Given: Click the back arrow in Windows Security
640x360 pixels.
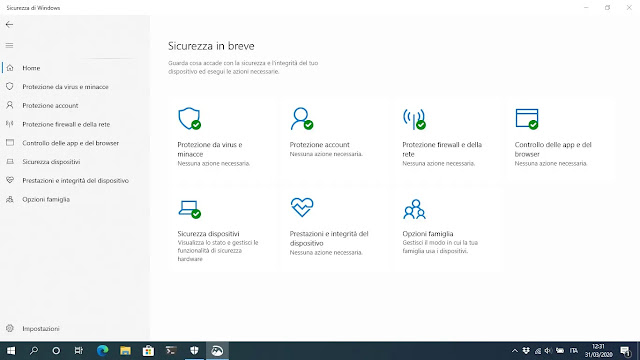Looking at the screenshot, I should pos(9,24).
